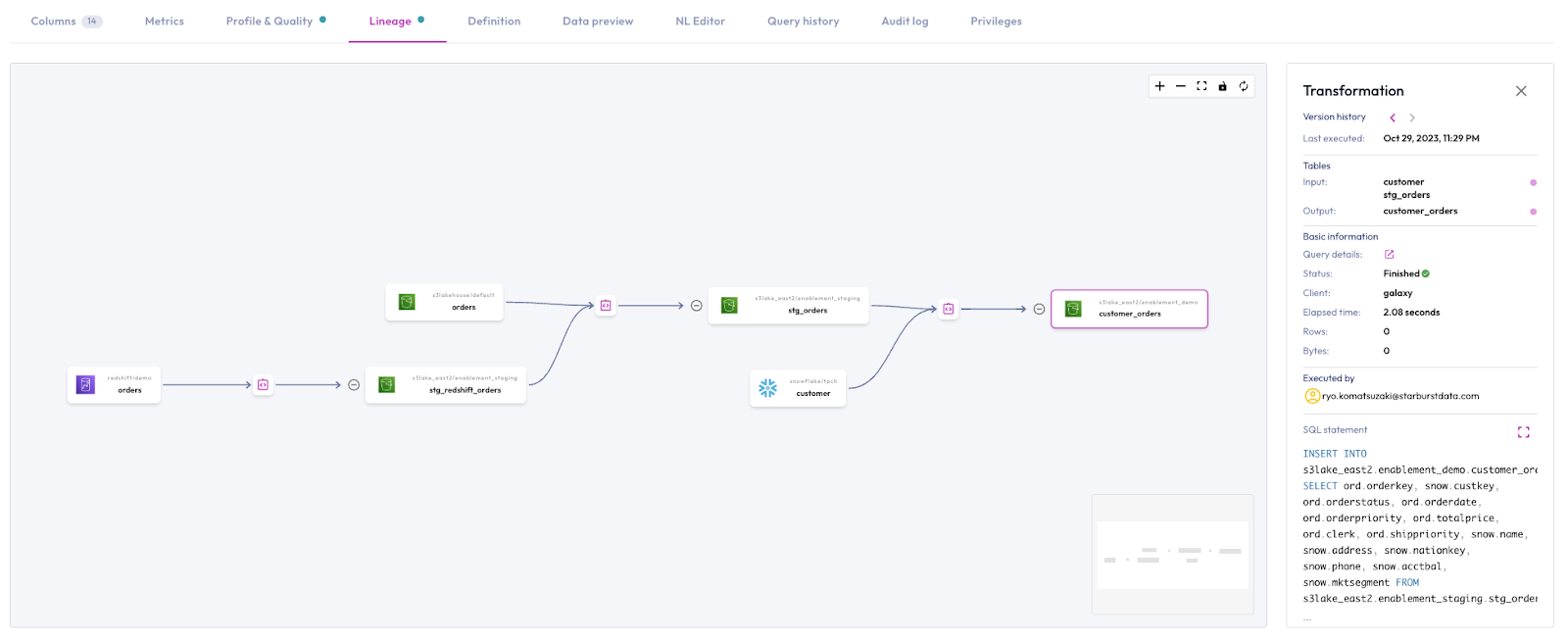Switch to the Privileges tab
1568x639 pixels.
pyautogui.click(x=996, y=22)
